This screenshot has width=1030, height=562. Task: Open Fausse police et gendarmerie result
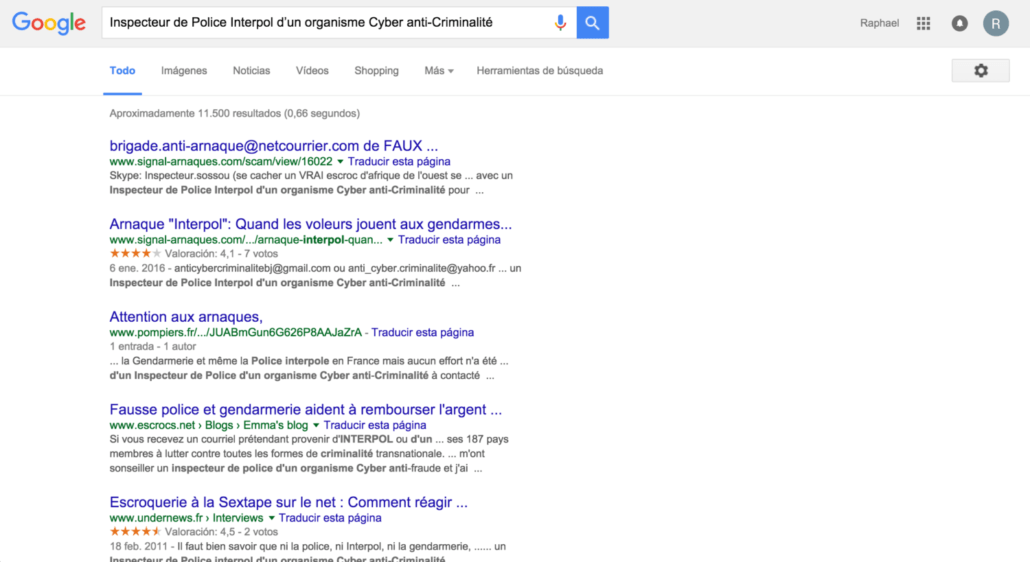pos(305,410)
